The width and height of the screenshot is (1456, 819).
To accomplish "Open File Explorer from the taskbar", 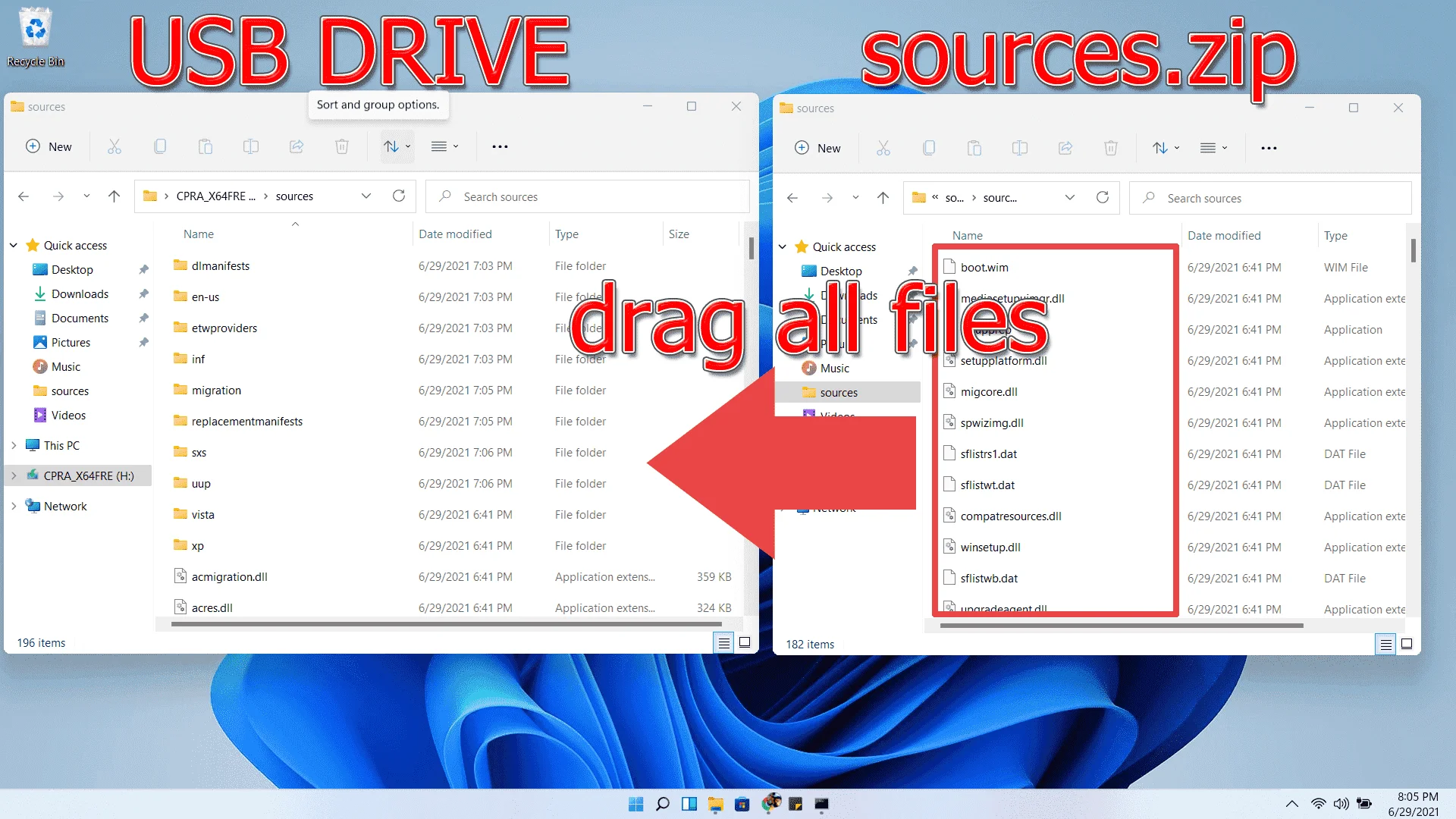I will pos(716,804).
